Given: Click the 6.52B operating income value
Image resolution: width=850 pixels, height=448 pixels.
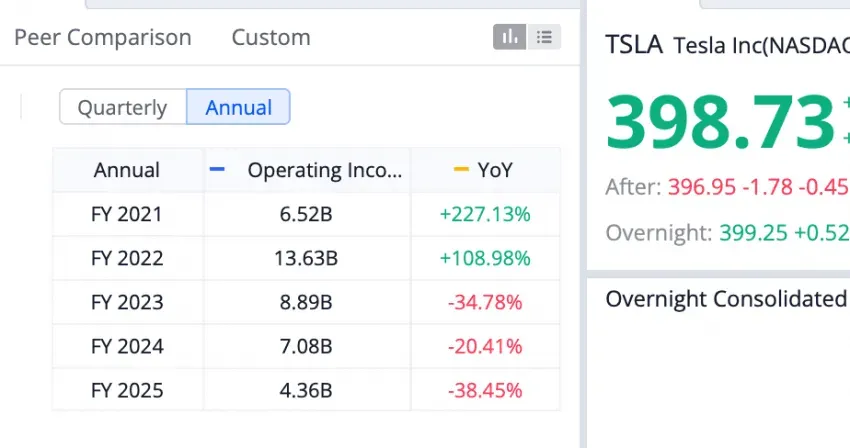Looking at the screenshot, I should [306, 214].
